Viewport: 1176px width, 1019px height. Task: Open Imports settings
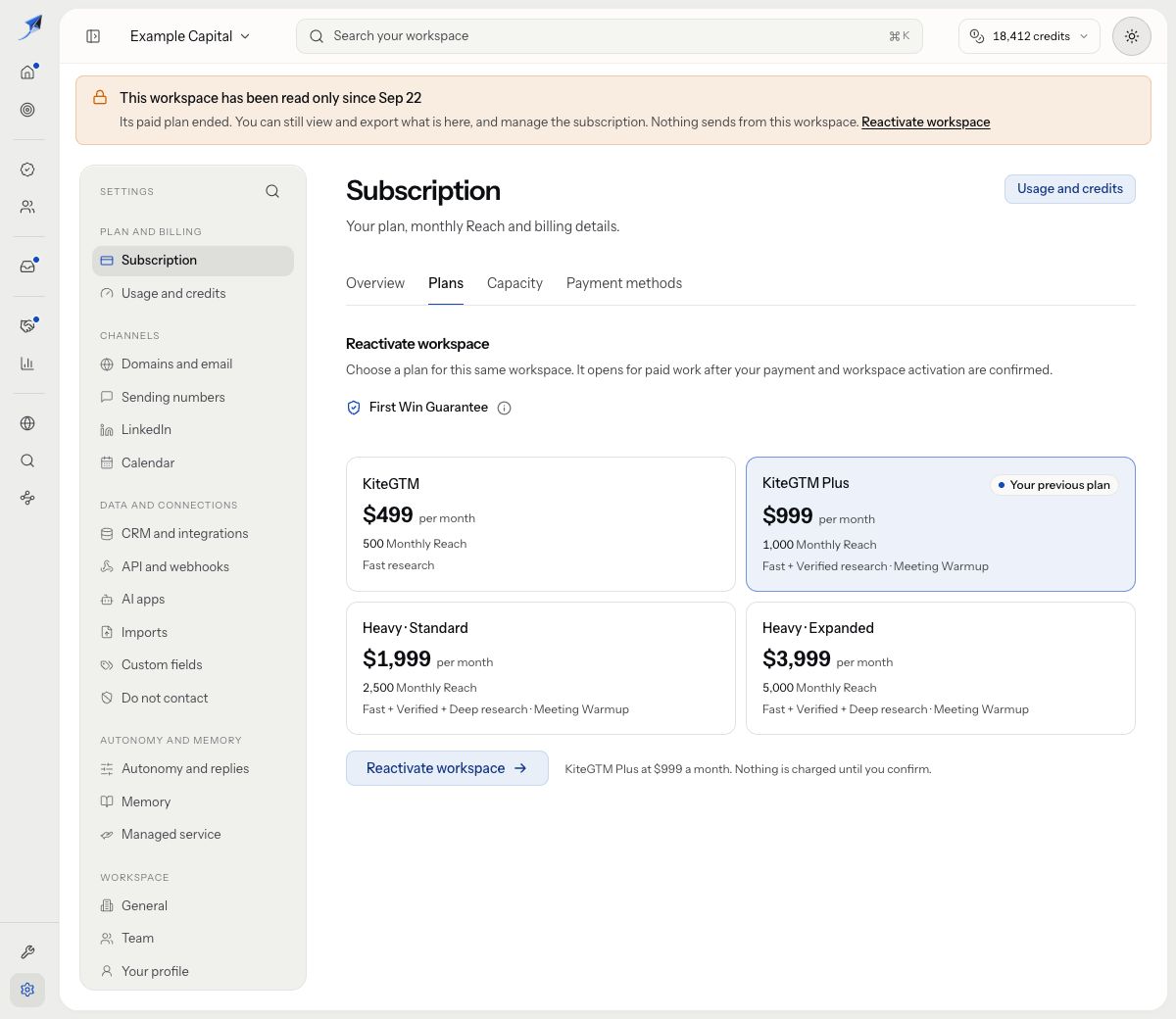coord(193,632)
